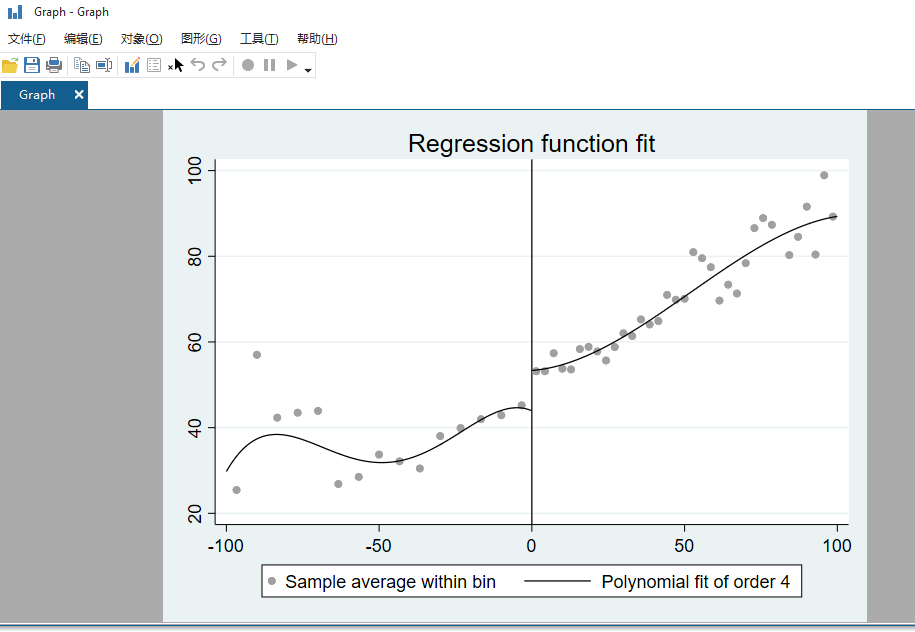Redo the last graph change
915x632 pixels.
tap(219, 64)
